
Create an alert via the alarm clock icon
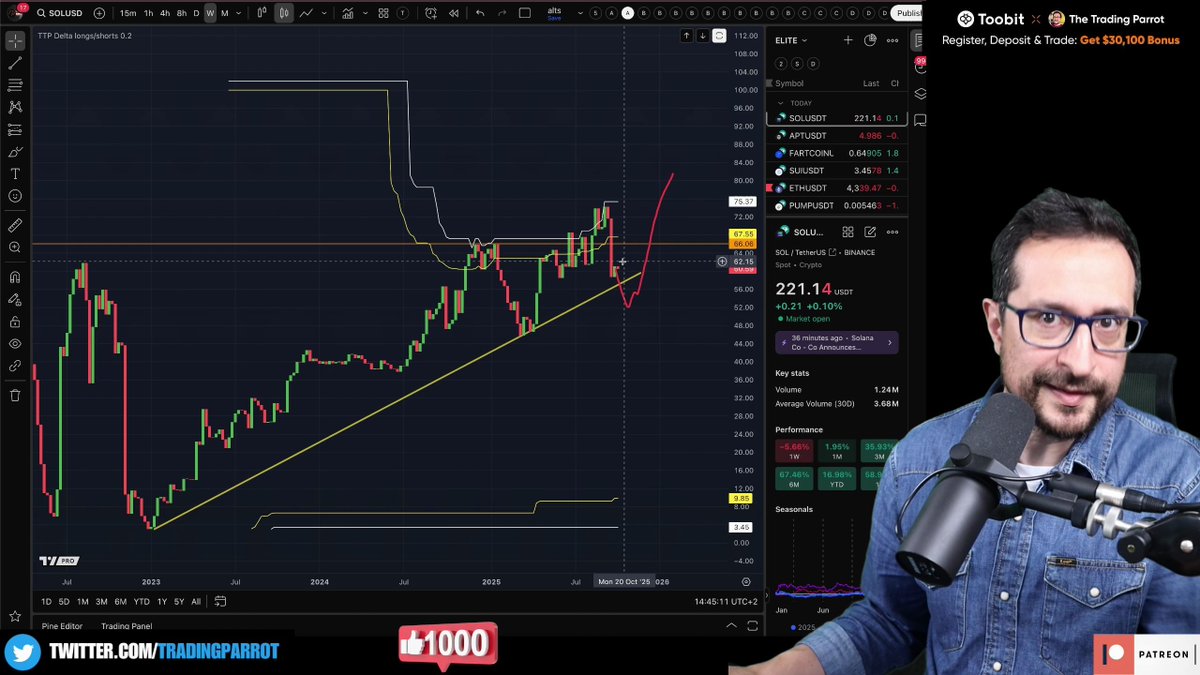point(430,13)
